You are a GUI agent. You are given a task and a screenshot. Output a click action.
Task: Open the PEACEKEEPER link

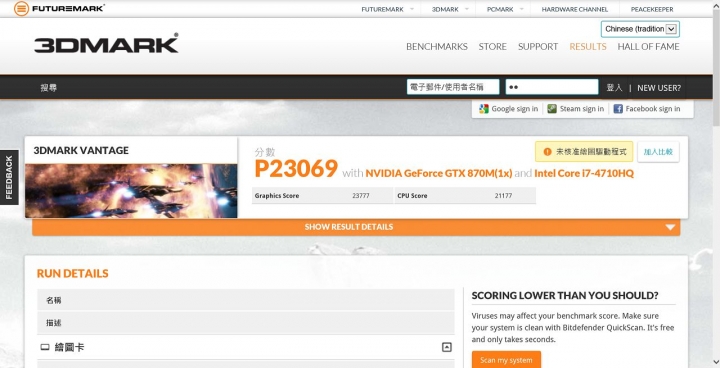(652, 9)
